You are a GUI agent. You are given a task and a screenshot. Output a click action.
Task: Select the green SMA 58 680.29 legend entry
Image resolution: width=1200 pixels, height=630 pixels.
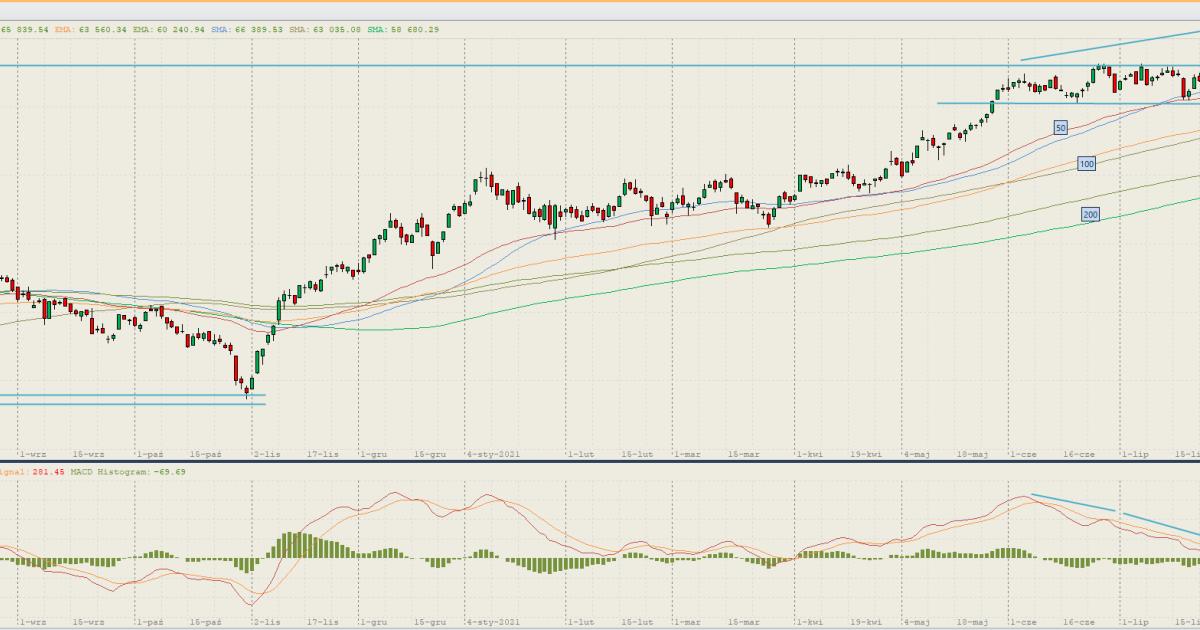tap(402, 30)
